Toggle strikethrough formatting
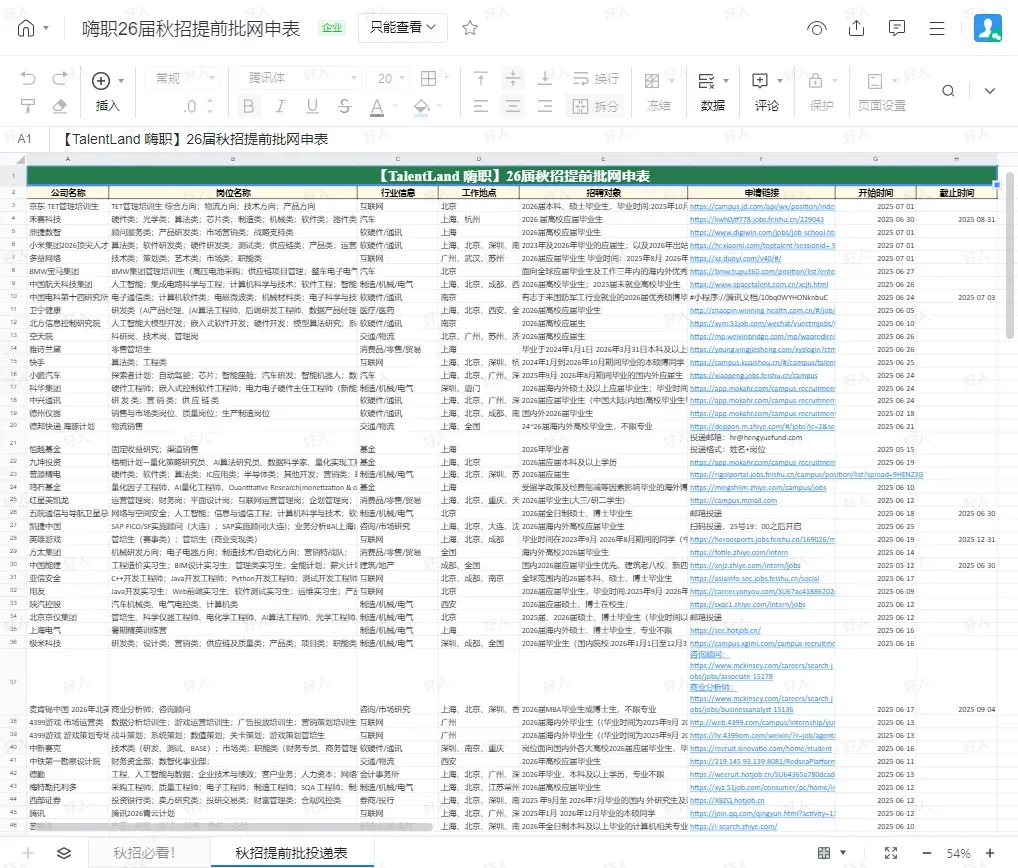1018x868 pixels. [x=345, y=106]
